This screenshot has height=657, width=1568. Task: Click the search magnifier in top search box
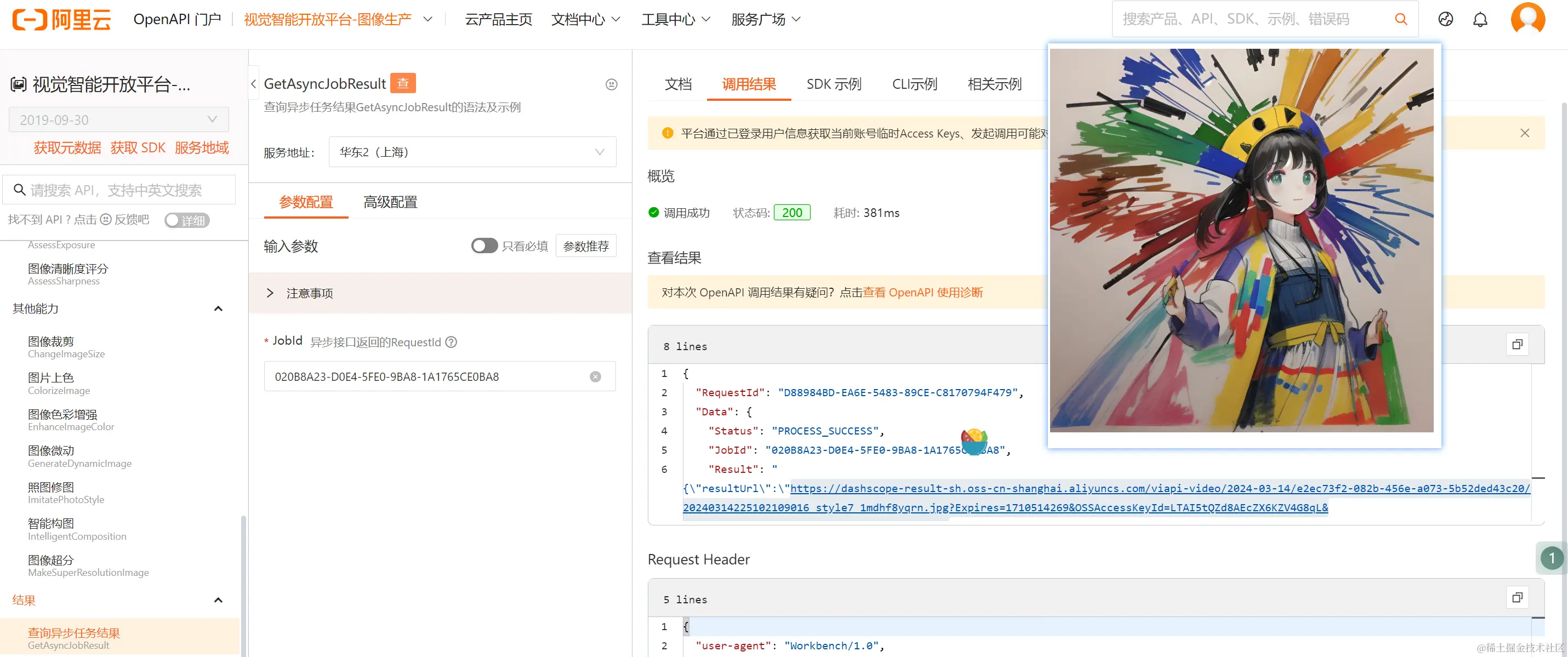[1401, 20]
